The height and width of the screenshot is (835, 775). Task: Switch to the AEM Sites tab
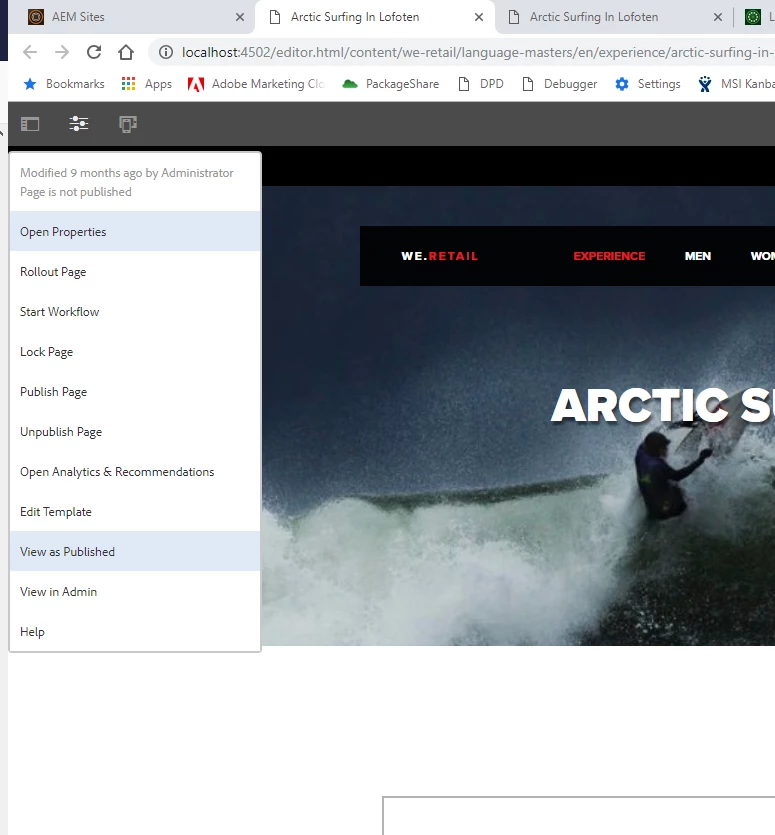point(132,17)
